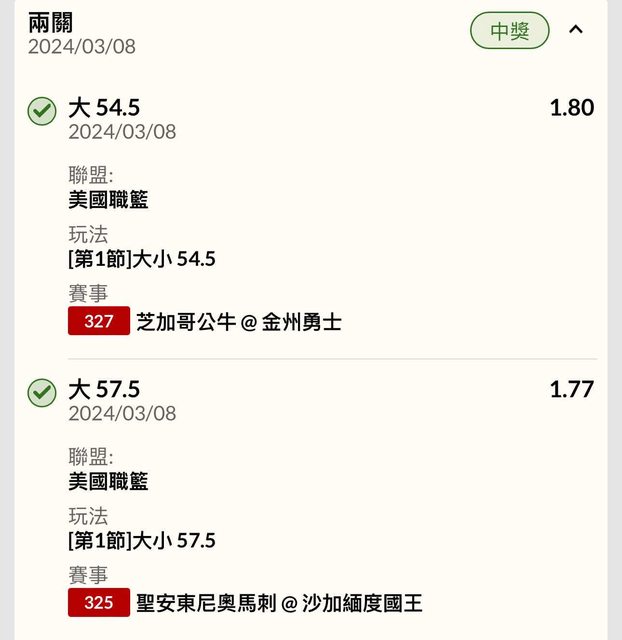Click the 大 54.5 selection heading

(x=103, y=108)
